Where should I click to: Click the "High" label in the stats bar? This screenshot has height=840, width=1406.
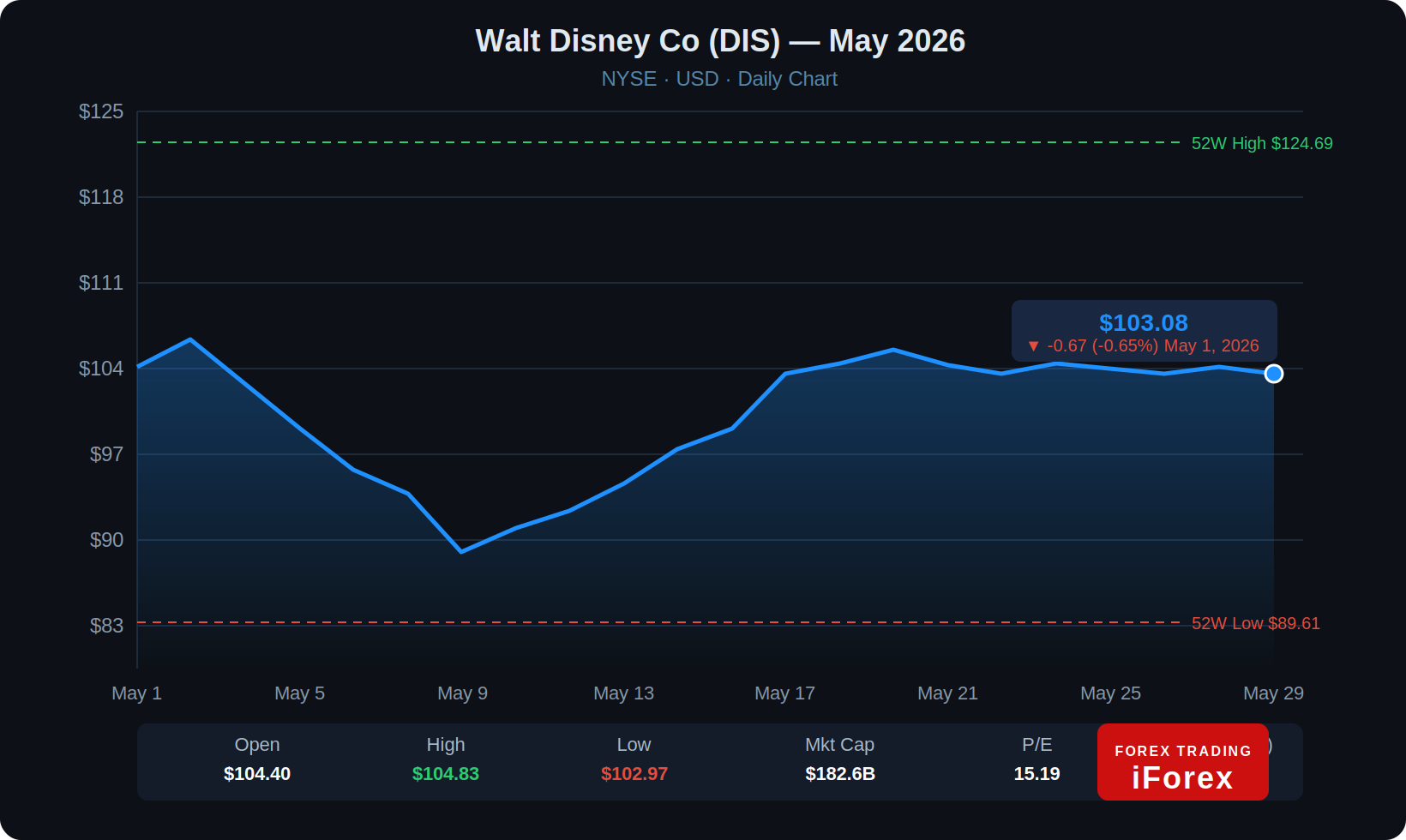(446, 745)
